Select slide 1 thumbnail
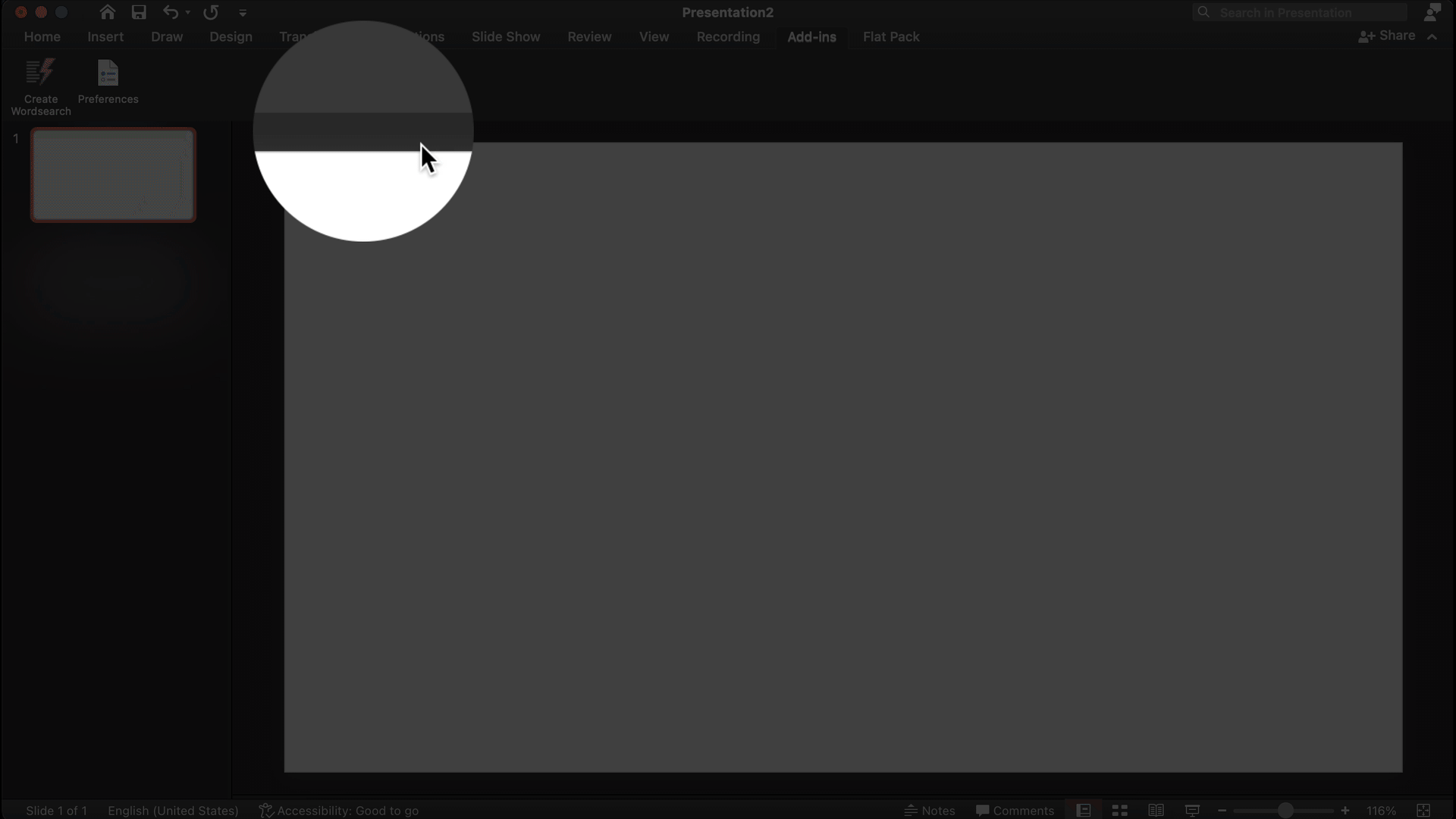This screenshot has width=1456, height=819. coord(113,174)
